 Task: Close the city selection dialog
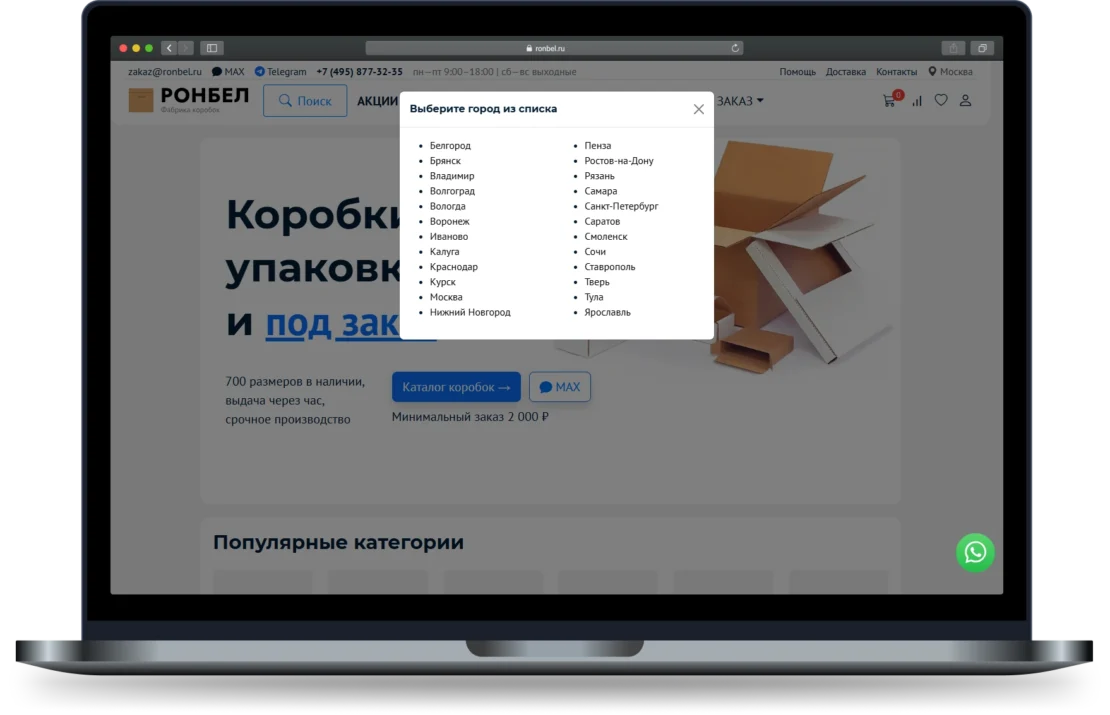tap(698, 109)
